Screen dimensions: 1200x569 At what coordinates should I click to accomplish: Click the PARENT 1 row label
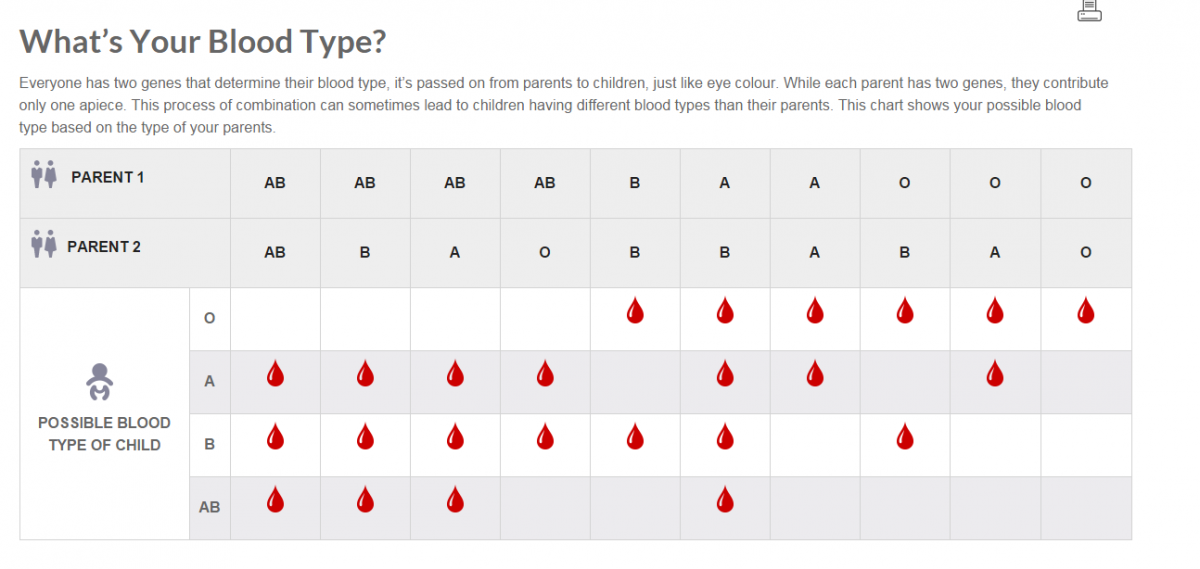point(108,177)
